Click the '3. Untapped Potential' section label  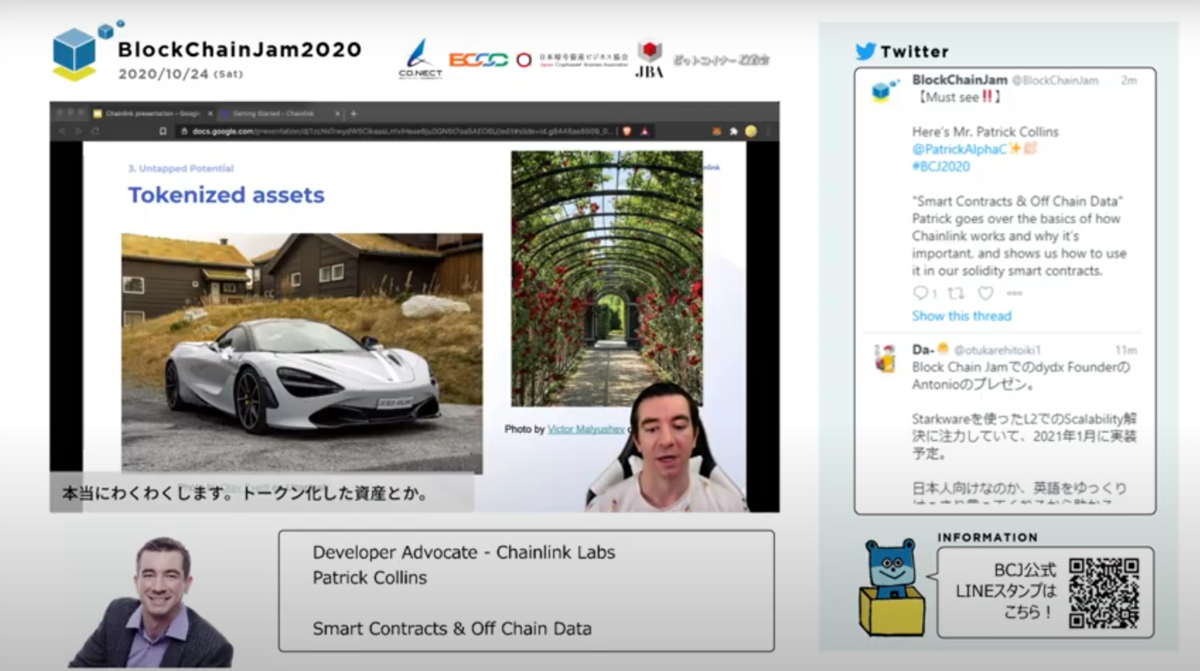[180, 169]
